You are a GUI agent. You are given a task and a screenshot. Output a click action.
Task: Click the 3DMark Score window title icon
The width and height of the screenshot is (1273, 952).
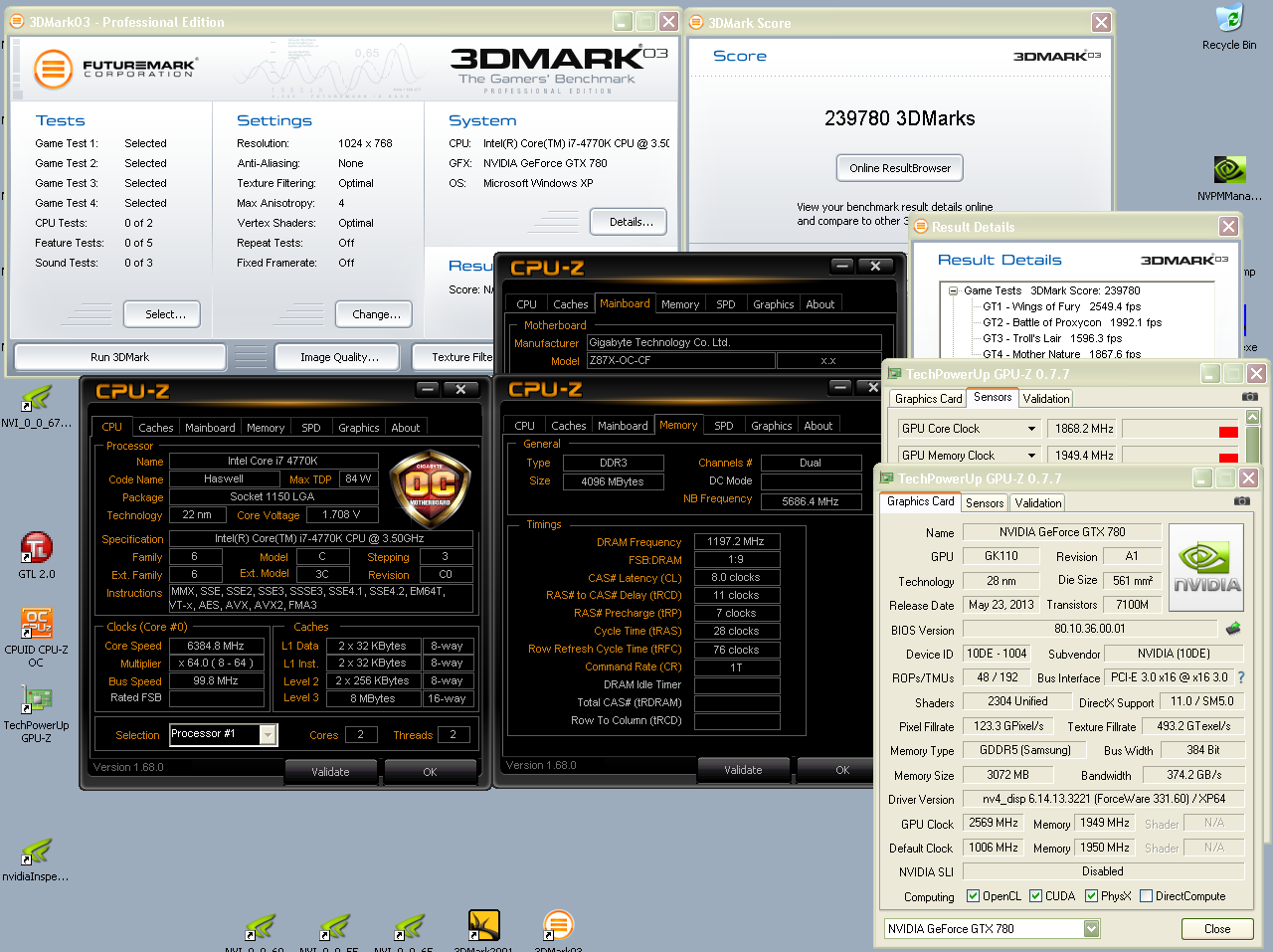click(x=696, y=23)
